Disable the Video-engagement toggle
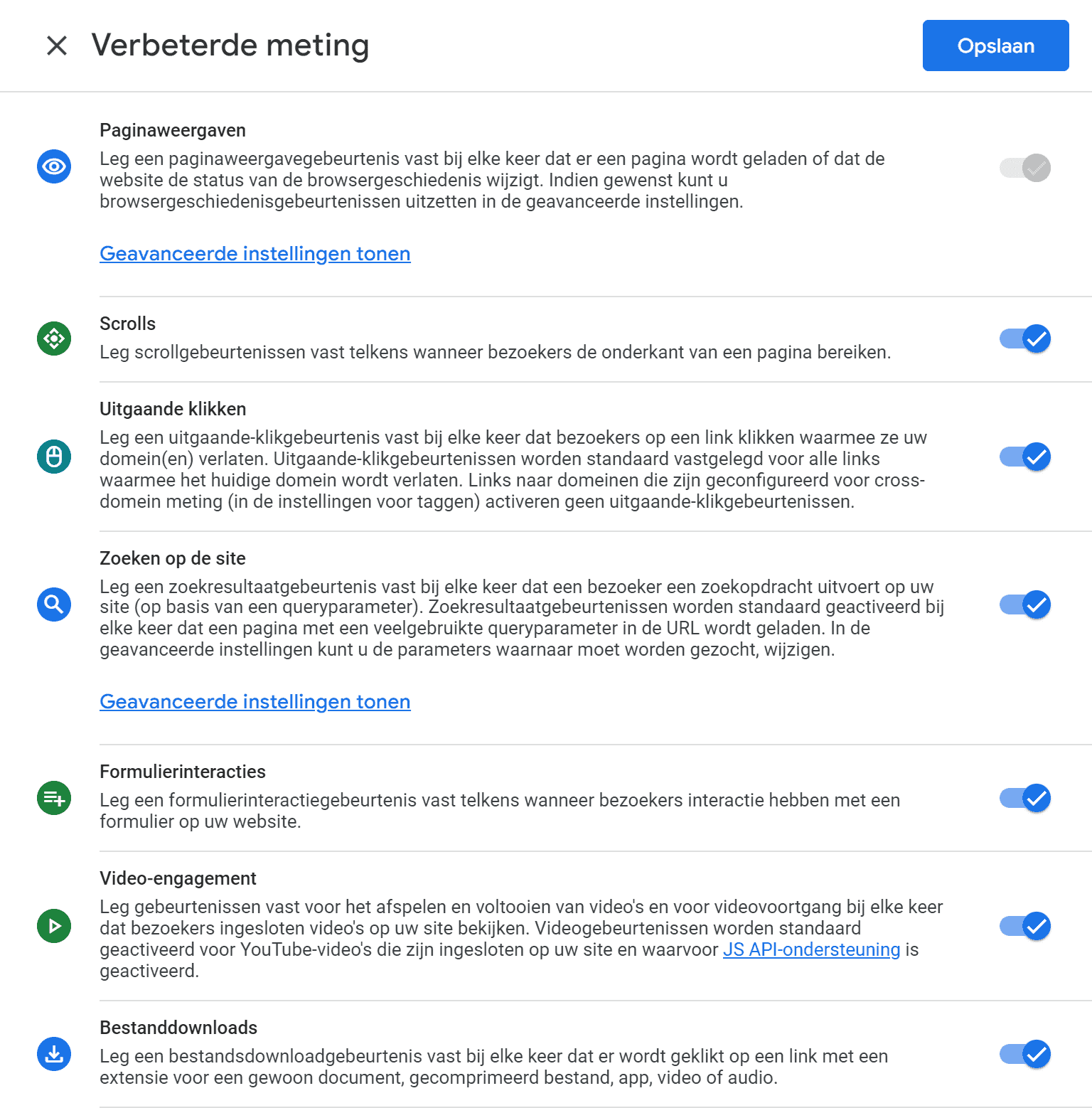This screenshot has height=1108, width=1092. click(1024, 926)
